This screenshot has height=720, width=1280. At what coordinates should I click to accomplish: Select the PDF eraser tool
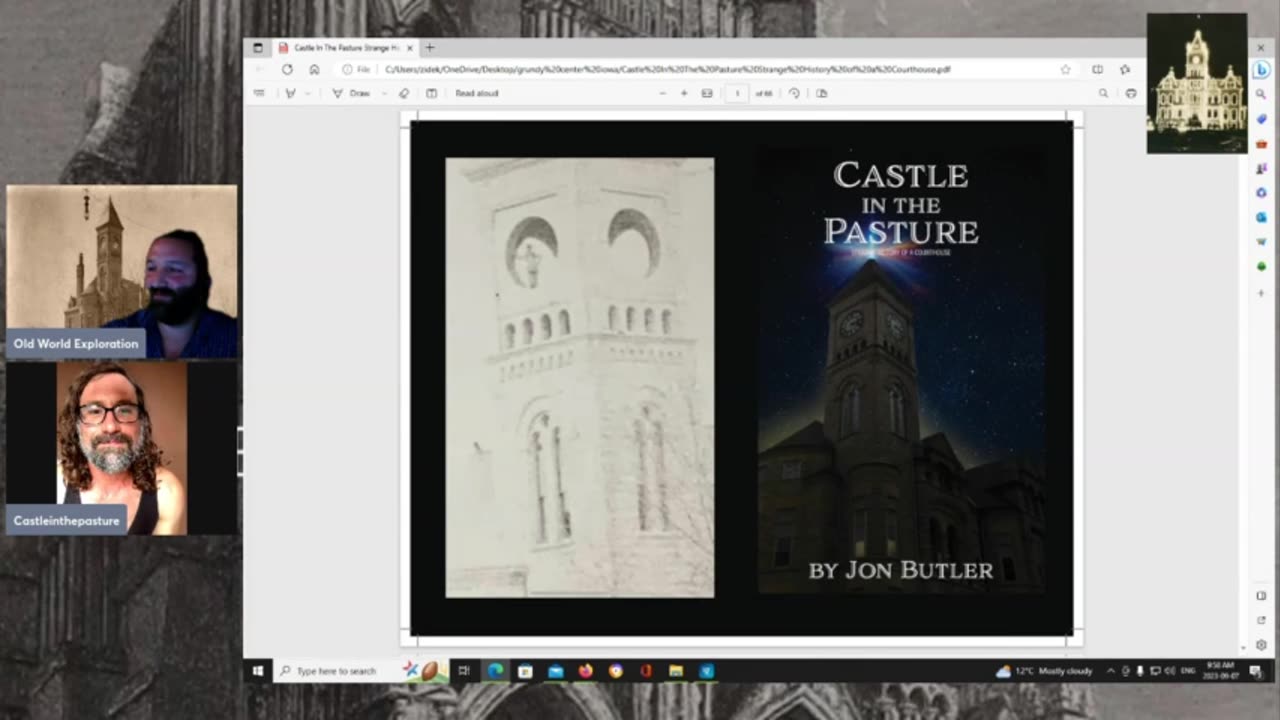click(x=404, y=93)
